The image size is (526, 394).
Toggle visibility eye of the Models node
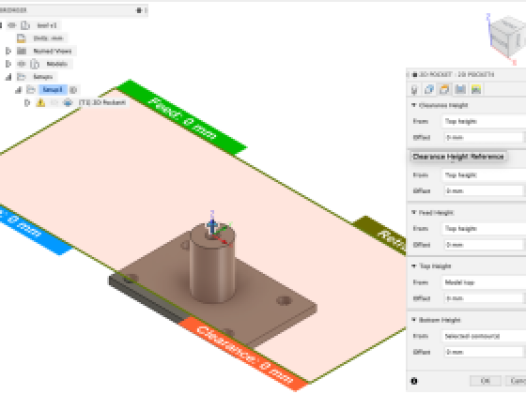pos(22,64)
